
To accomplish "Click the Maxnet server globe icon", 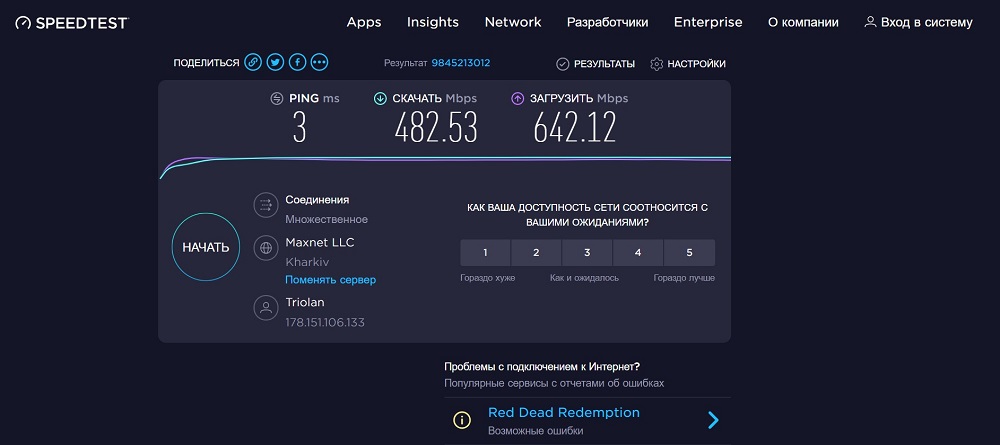I will (266, 248).
